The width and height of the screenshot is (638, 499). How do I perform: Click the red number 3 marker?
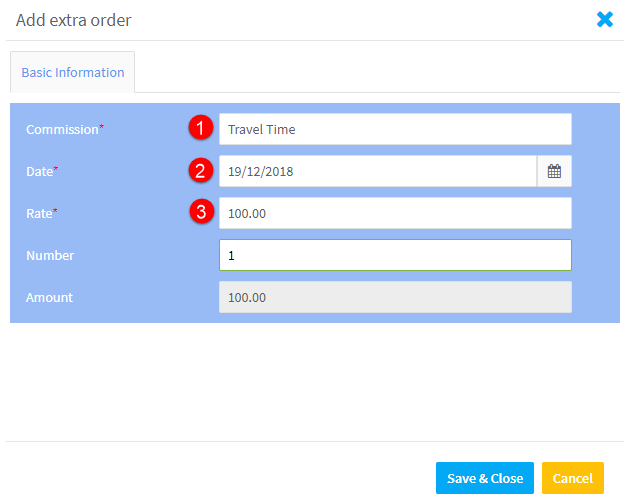[x=201, y=212]
